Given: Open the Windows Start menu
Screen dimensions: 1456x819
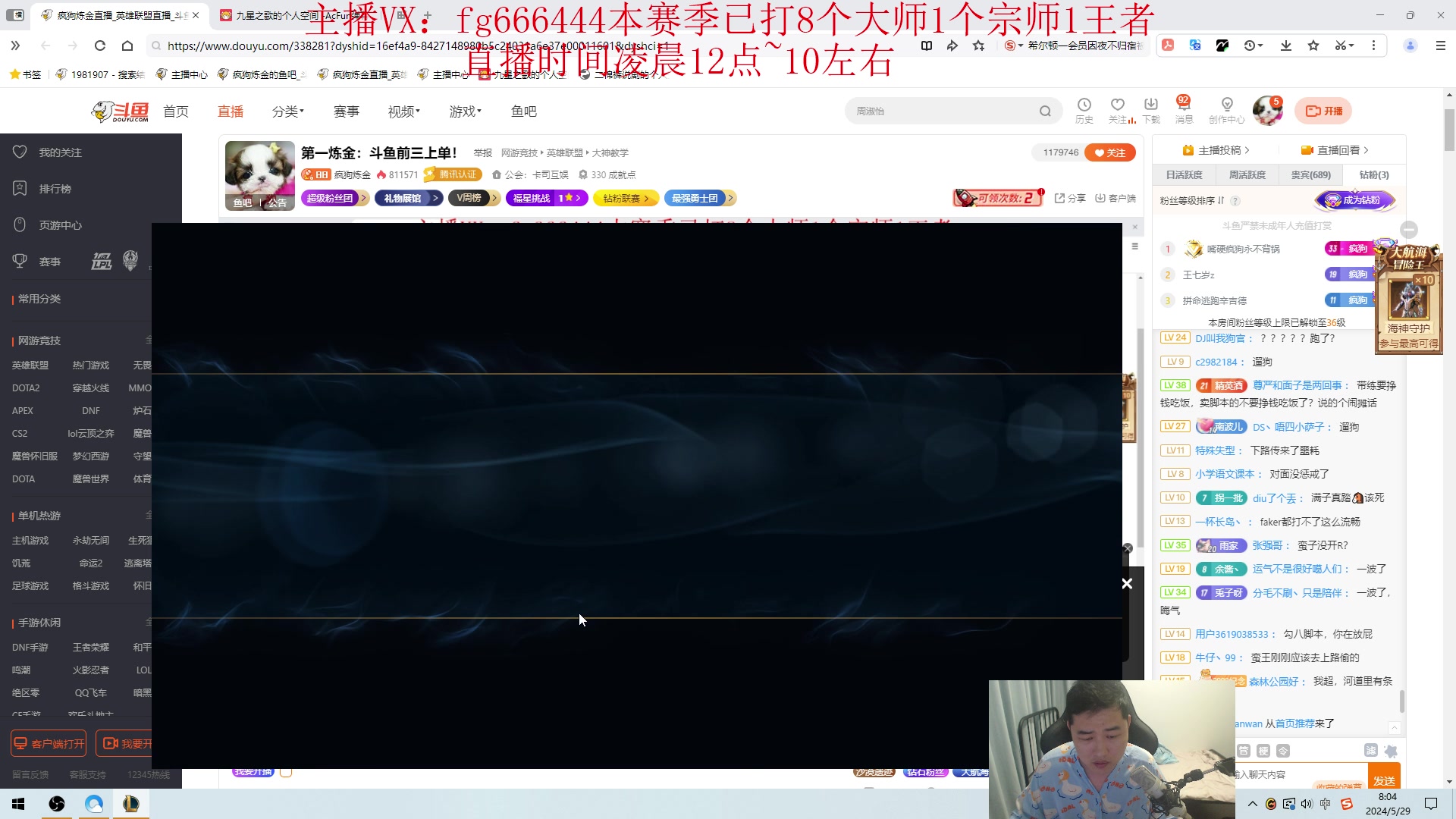Looking at the screenshot, I should coord(18,804).
